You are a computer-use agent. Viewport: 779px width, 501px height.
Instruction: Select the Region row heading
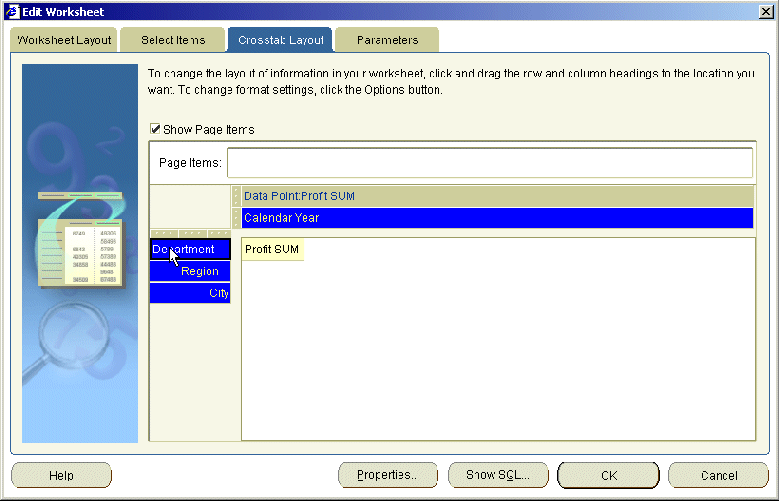[190, 271]
